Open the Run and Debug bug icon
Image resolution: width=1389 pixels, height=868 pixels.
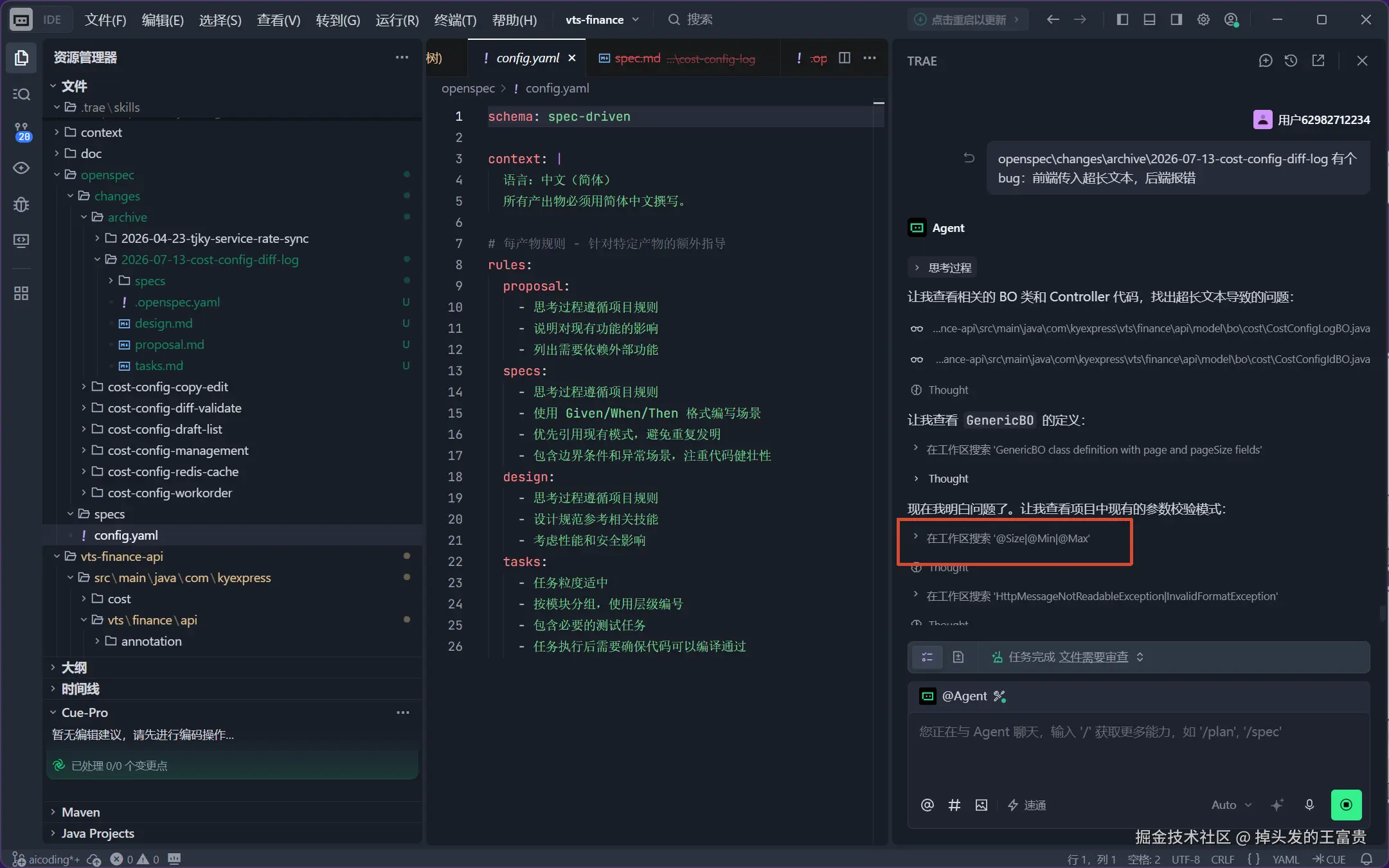tap(21, 204)
